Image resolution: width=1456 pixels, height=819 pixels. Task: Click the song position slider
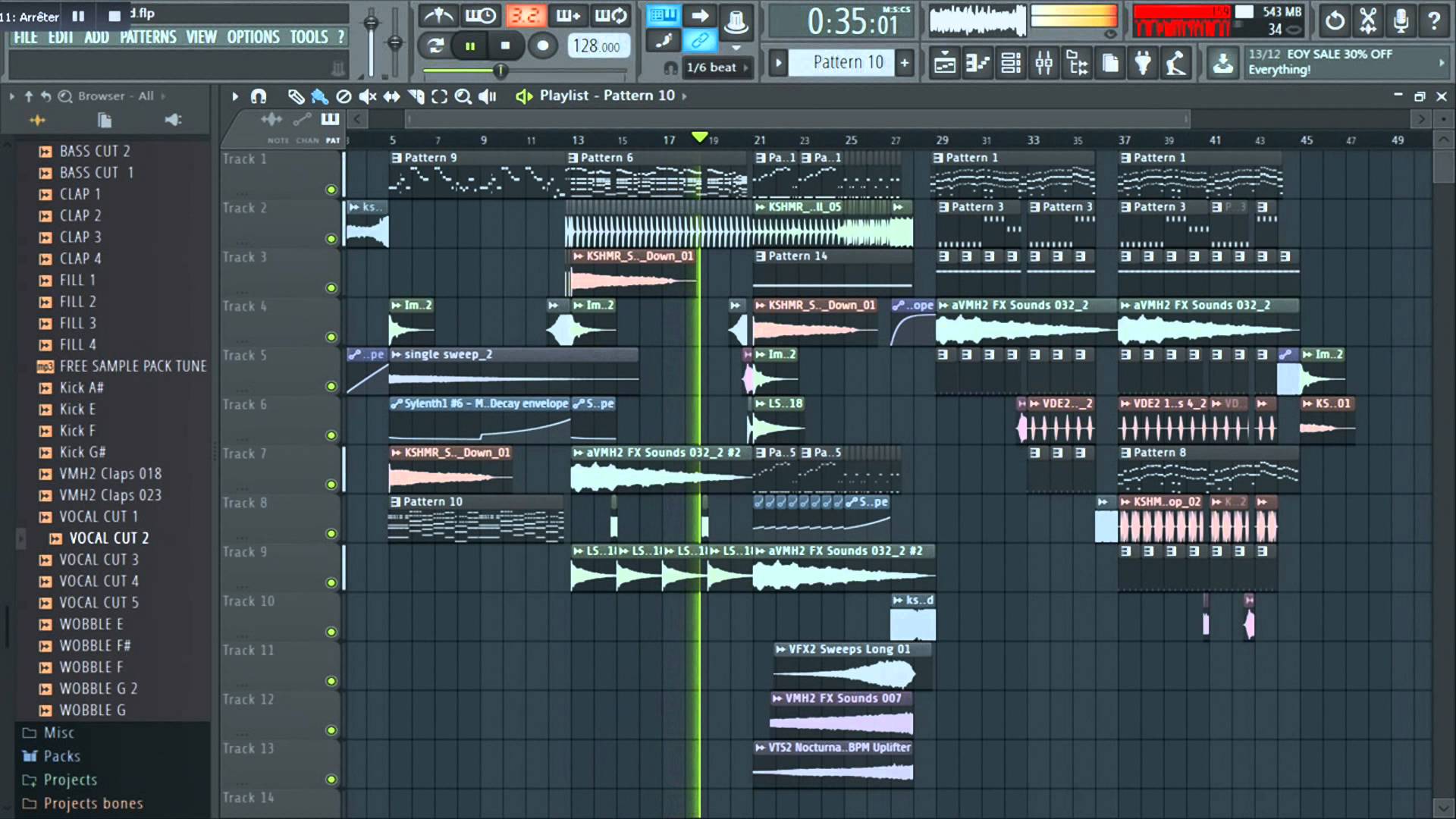pyautogui.click(x=500, y=71)
